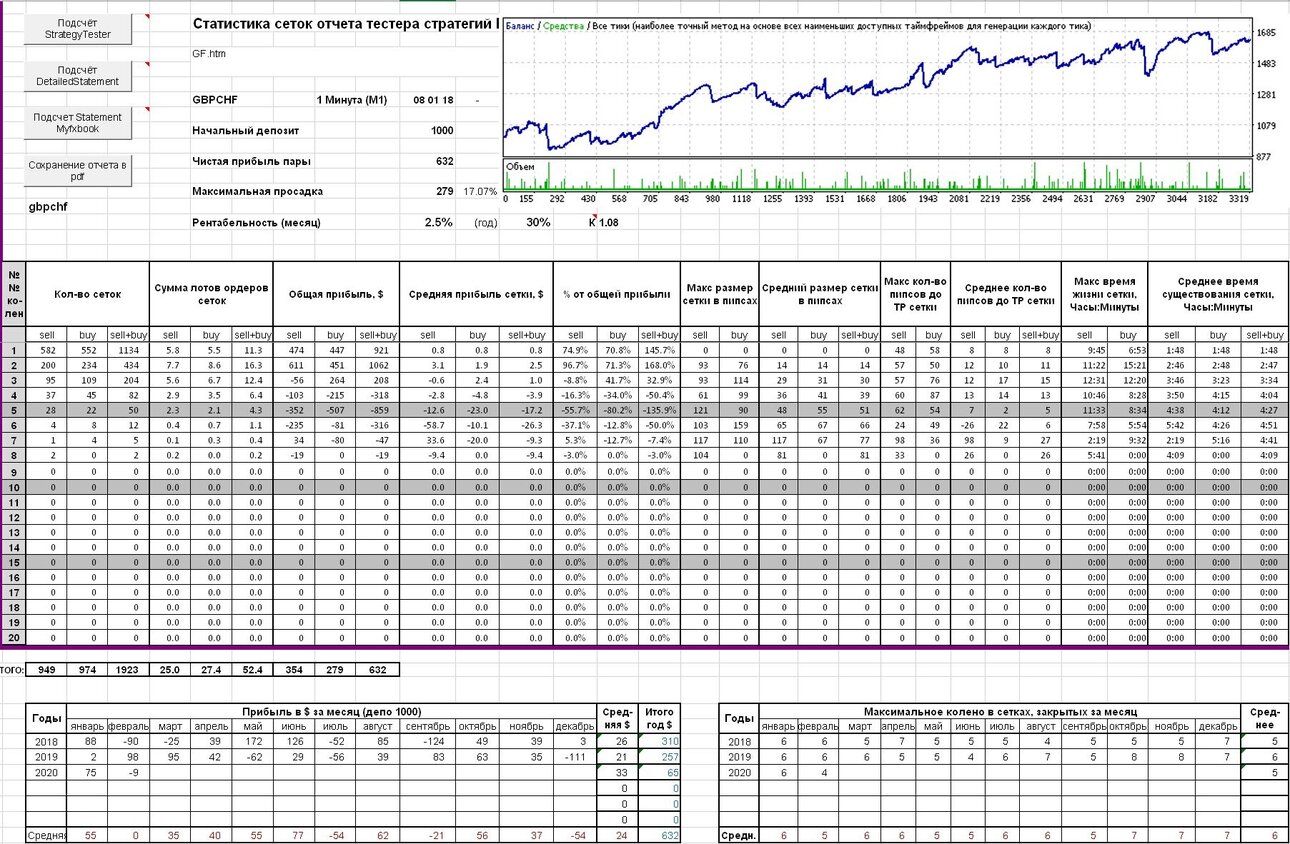This screenshot has width=1290, height=844.
Task: Select the uppercase GBPCHF pair cell
Action: (x=215, y=100)
